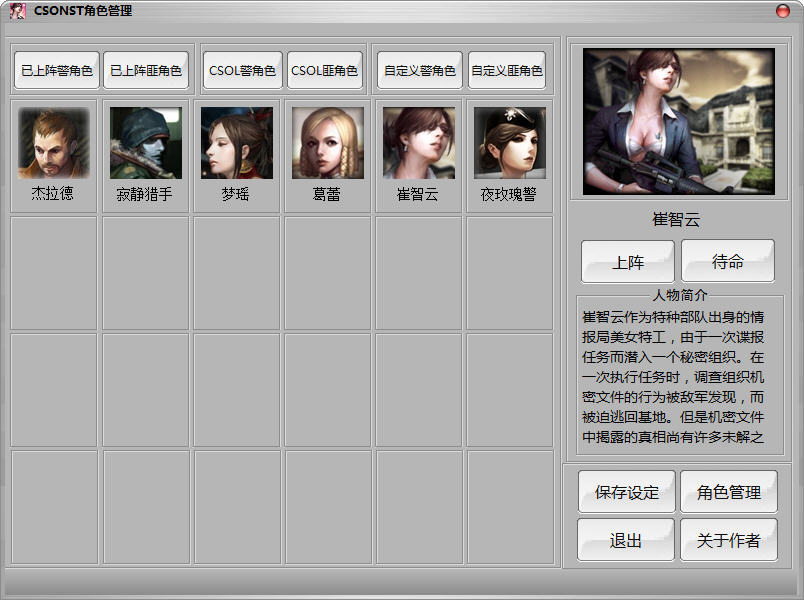This screenshot has height=600, width=804.
Task: Select the 夜玫瑰警 character portrait
Action: tap(510, 143)
